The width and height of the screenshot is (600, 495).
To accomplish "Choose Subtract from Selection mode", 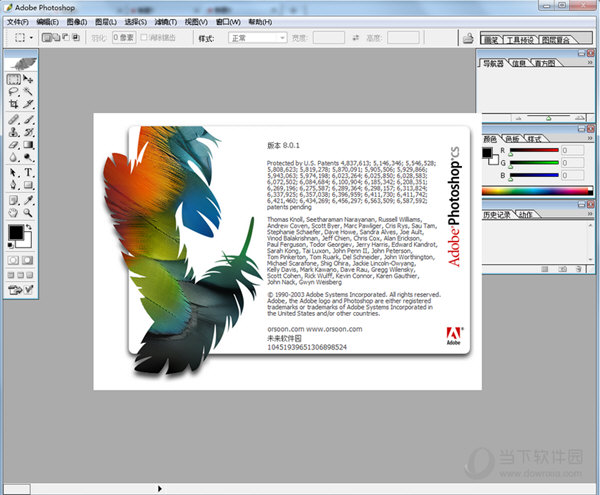I will pos(66,37).
